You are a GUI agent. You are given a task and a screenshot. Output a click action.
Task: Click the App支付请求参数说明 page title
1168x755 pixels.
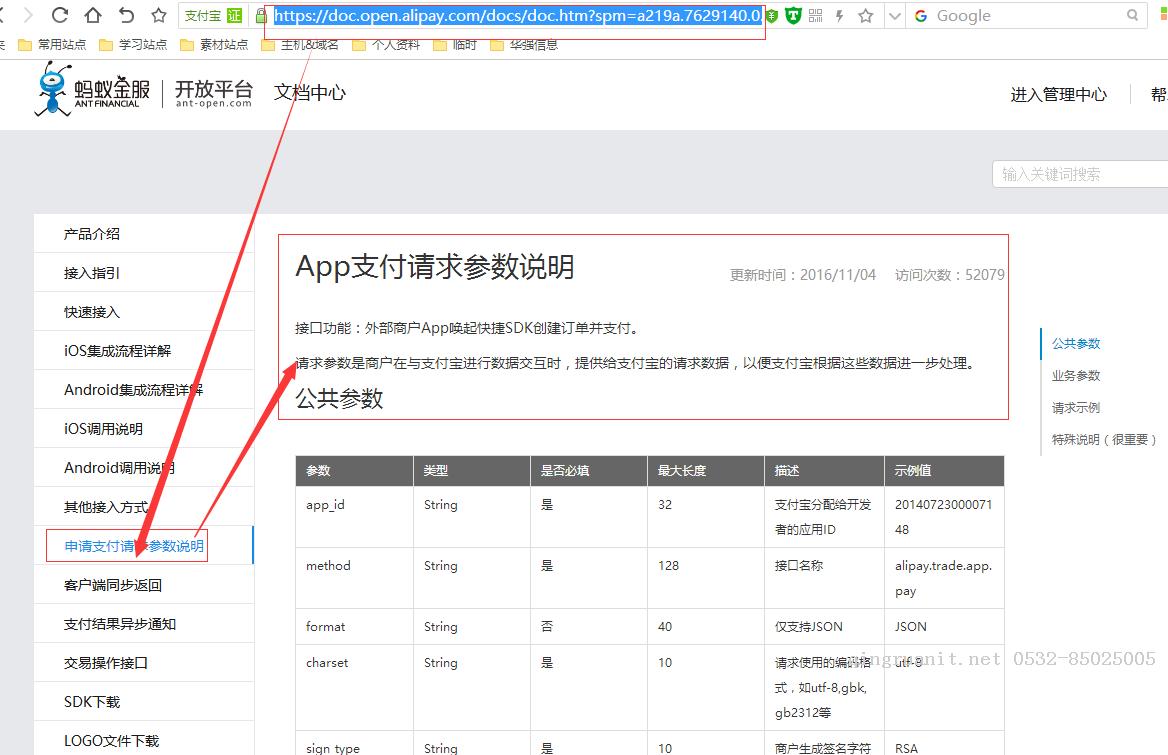point(435,267)
